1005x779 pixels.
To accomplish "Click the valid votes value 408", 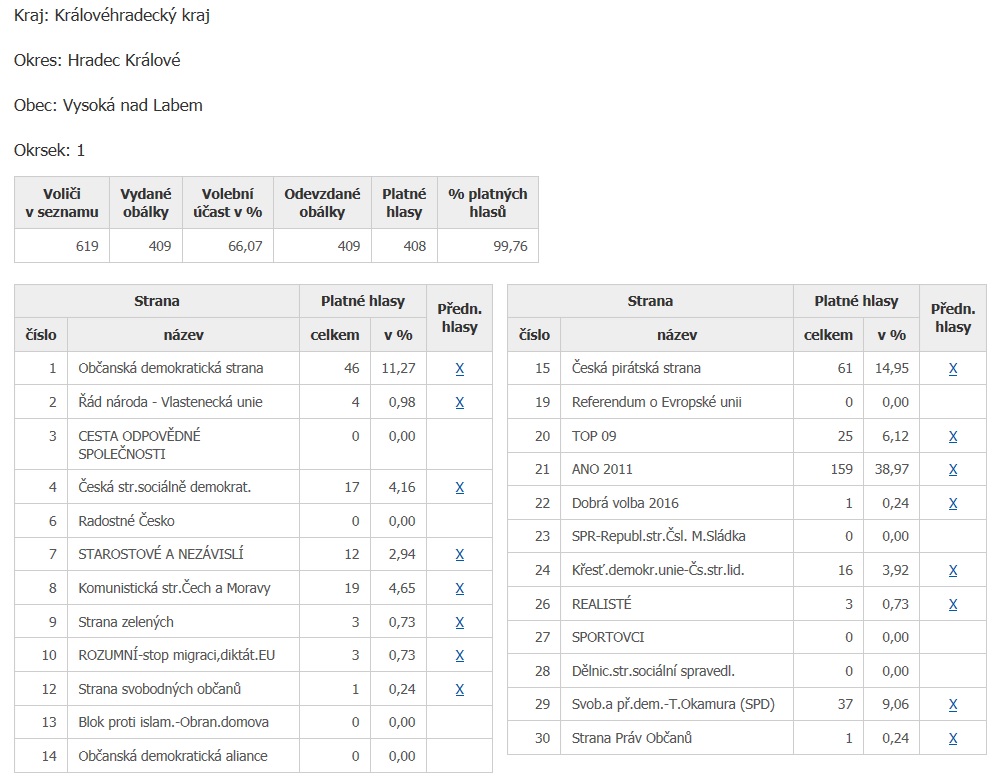I will pos(415,246).
